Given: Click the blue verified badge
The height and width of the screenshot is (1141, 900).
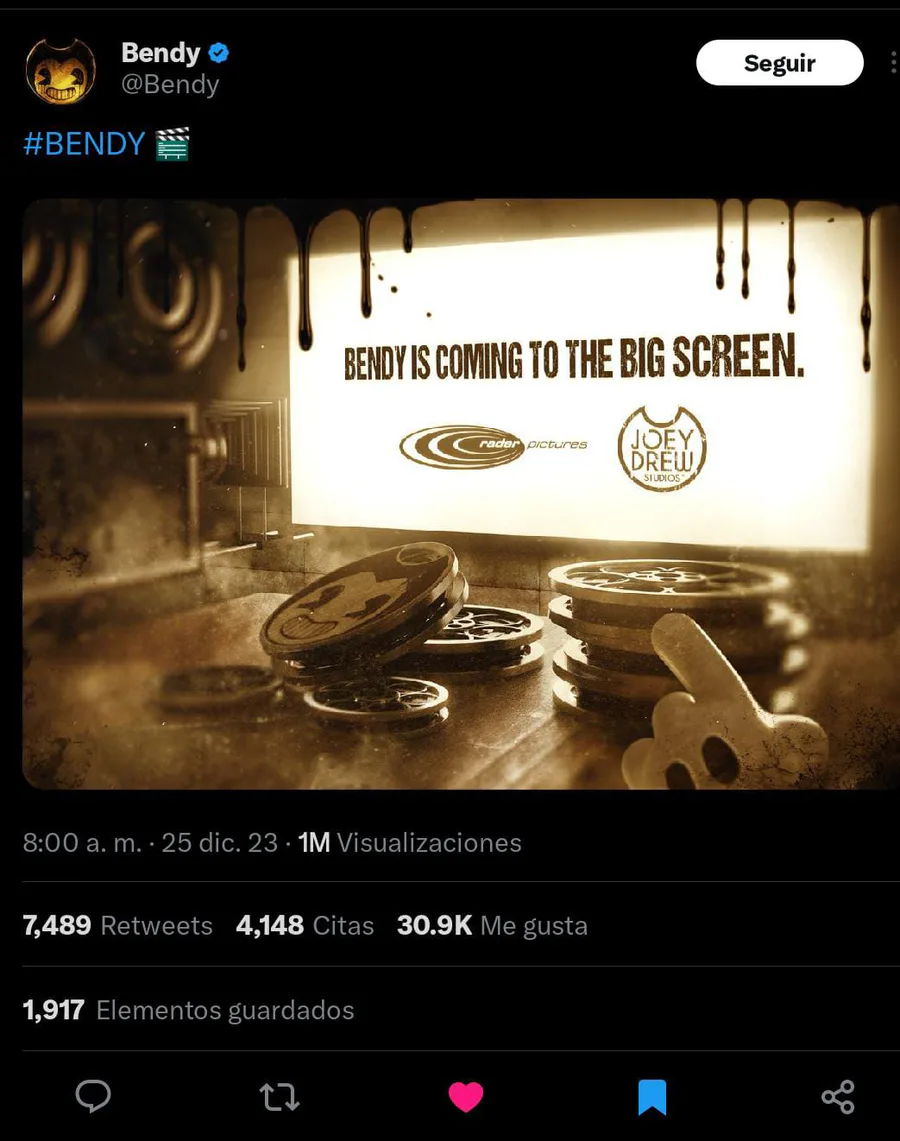Looking at the screenshot, I should [219, 53].
